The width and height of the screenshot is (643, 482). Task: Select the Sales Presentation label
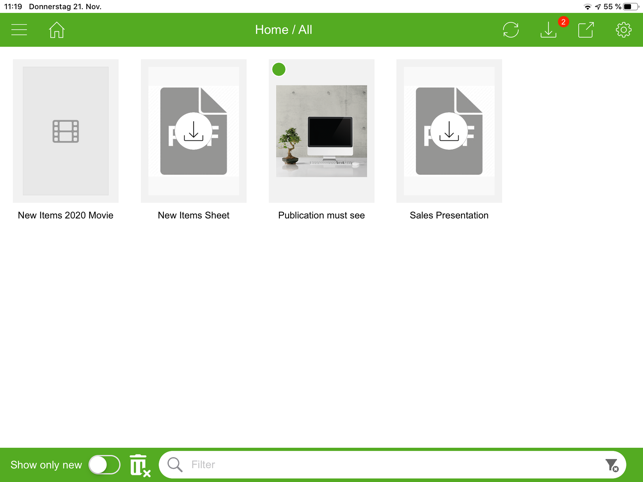point(449,215)
